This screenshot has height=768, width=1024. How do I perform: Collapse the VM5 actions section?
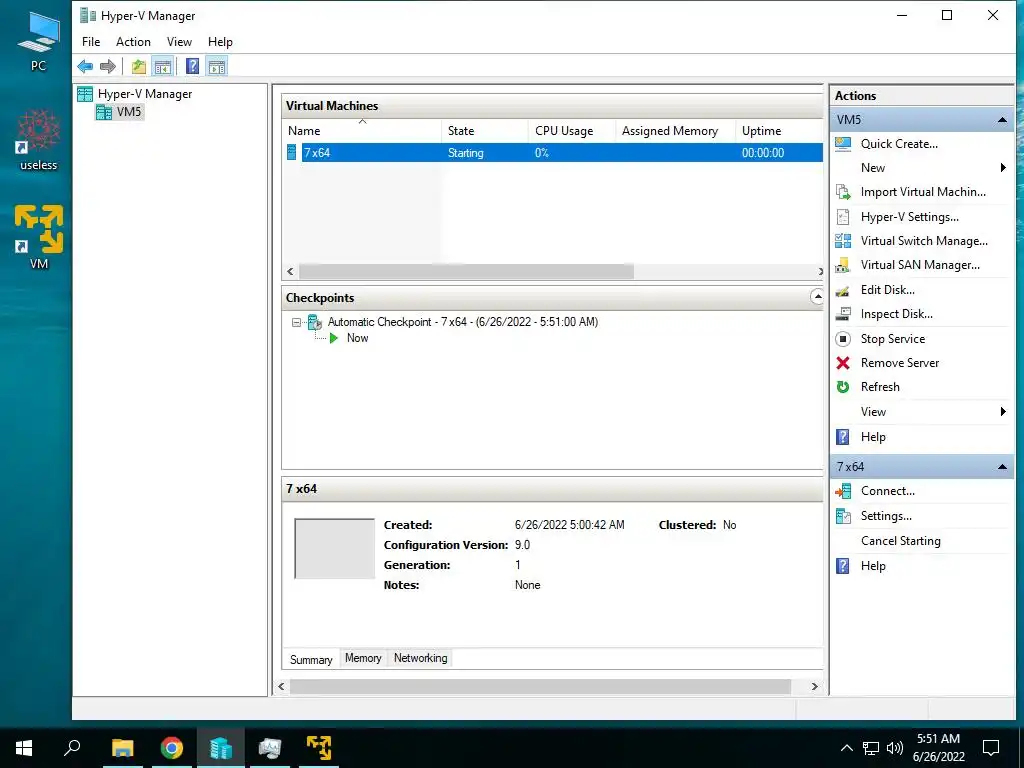point(1002,120)
